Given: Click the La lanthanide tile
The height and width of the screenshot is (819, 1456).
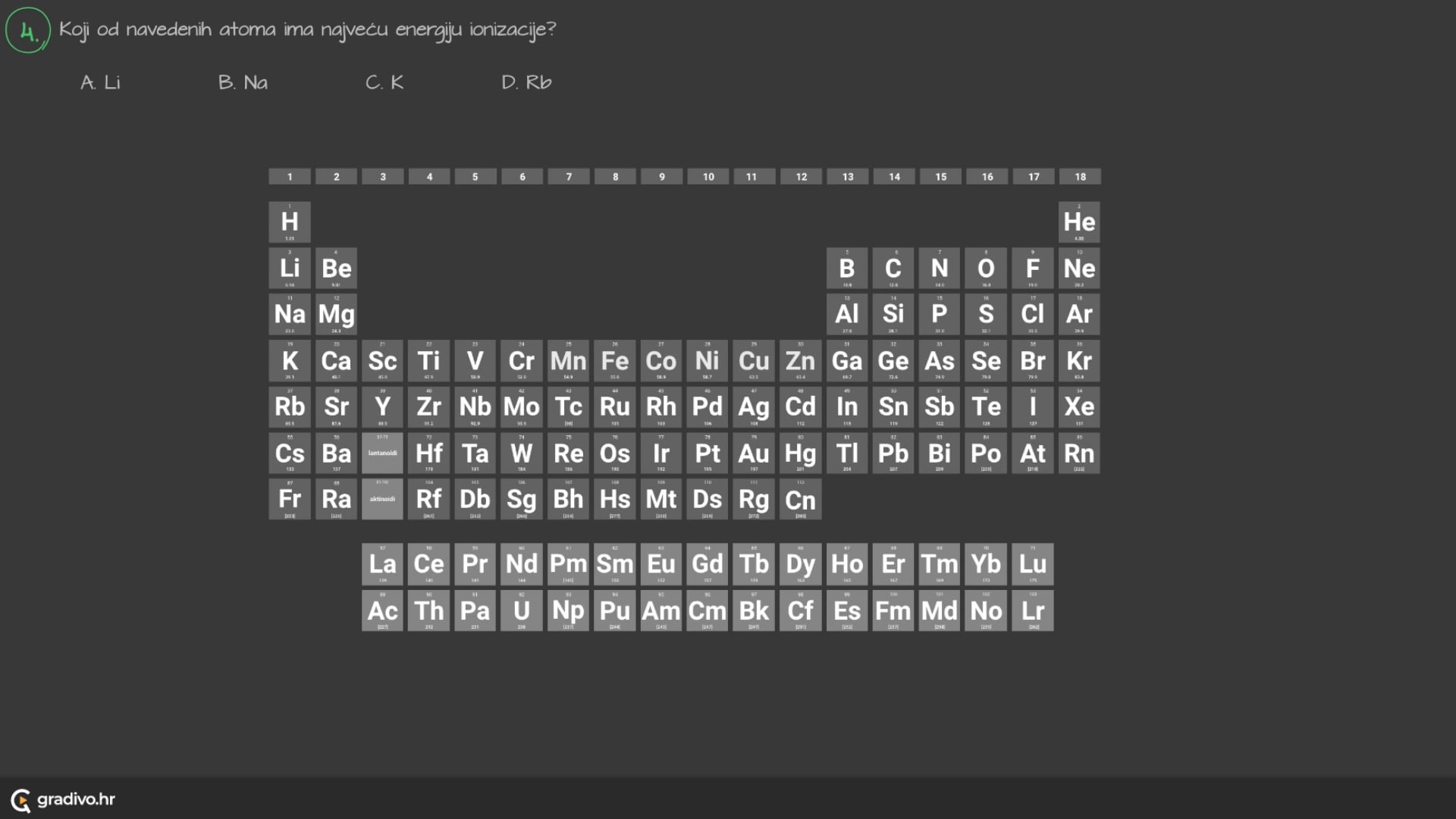Looking at the screenshot, I should tap(382, 564).
